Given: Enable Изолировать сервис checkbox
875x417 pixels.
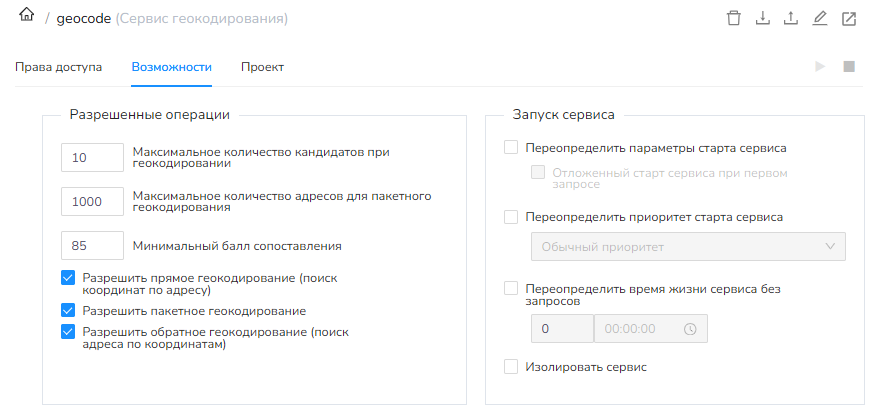Looking at the screenshot, I should 511,367.
